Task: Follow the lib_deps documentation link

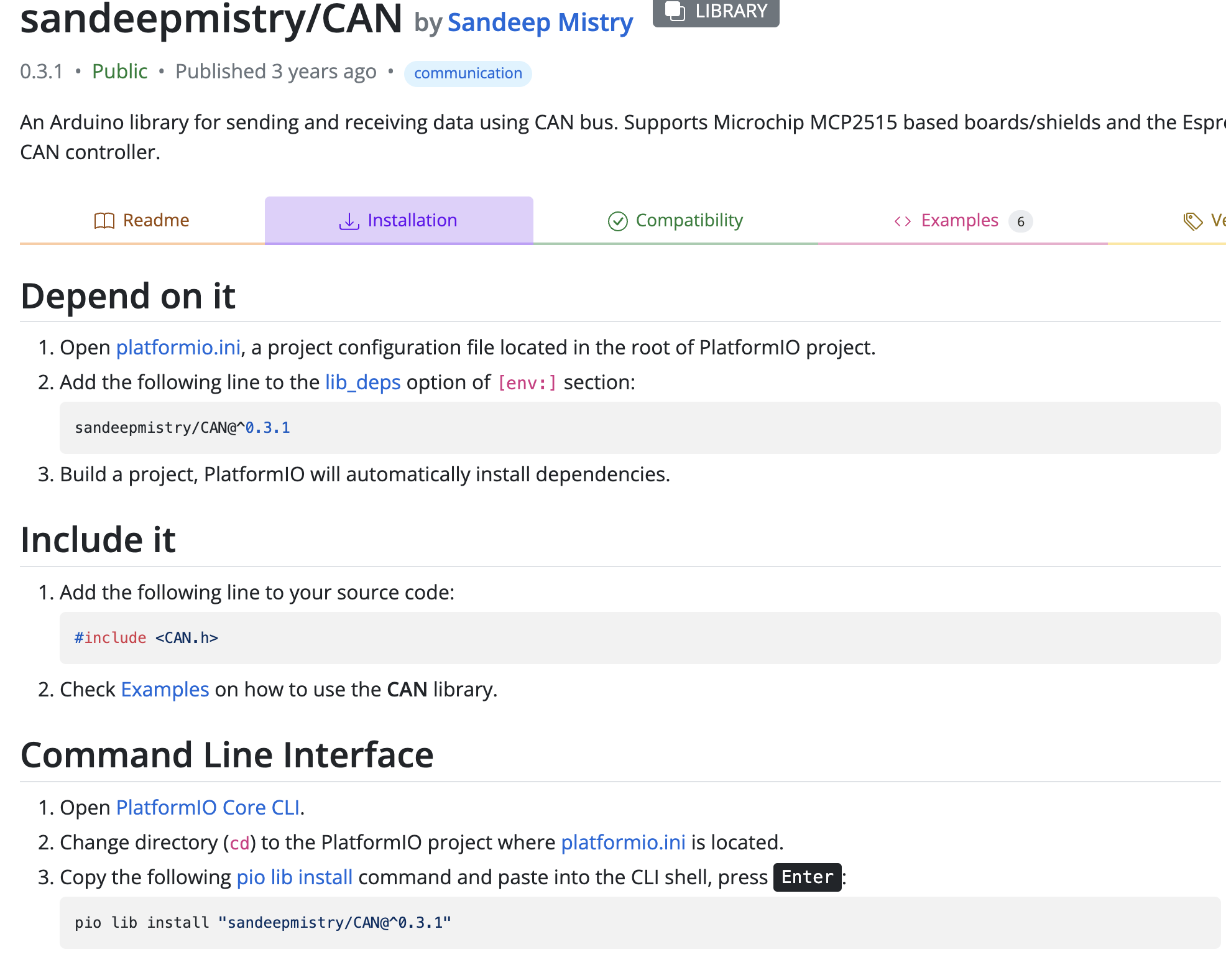Action: [362, 382]
